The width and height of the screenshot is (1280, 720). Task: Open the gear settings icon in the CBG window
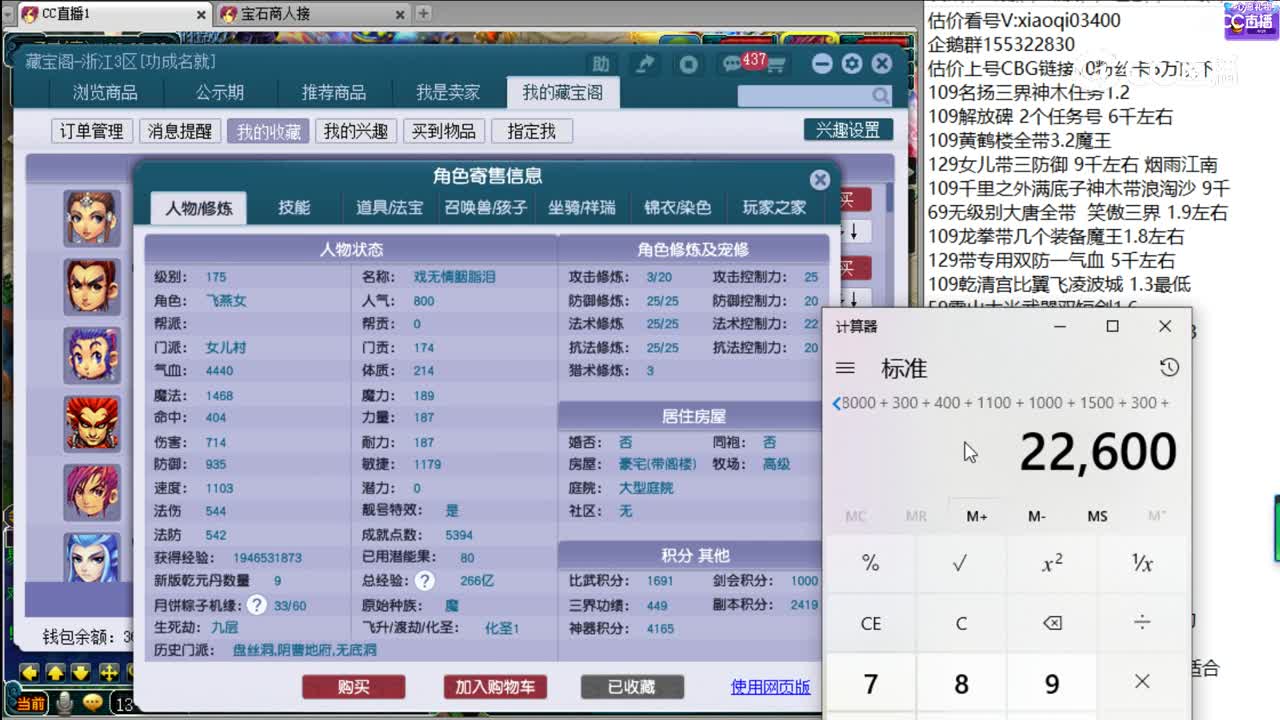click(x=851, y=63)
